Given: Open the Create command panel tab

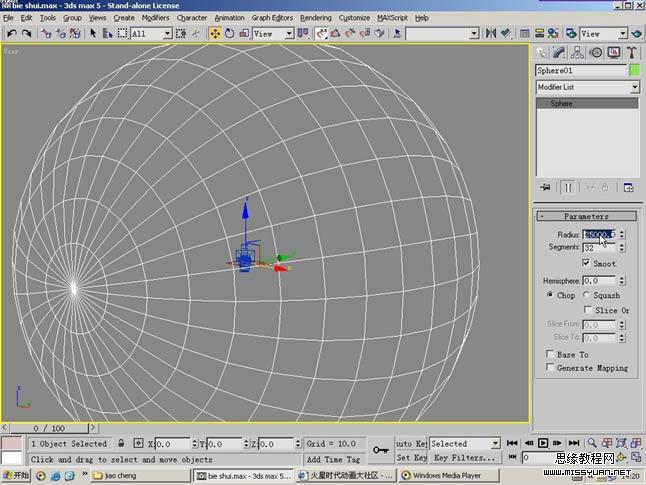Looking at the screenshot, I should (x=541, y=52).
